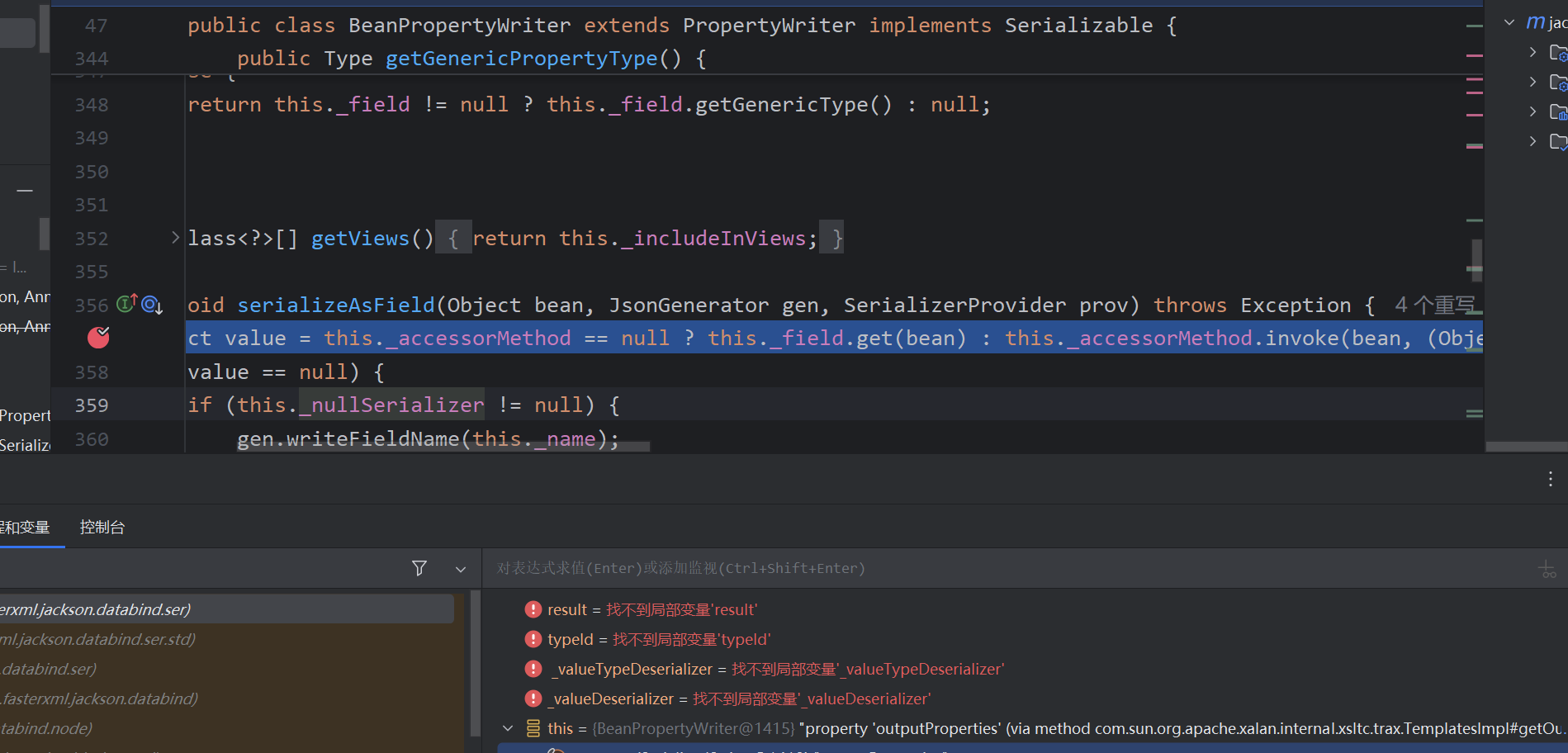Switch to the threads and variables tab
Image resolution: width=1568 pixels, height=753 pixels.
pos(25,527)
